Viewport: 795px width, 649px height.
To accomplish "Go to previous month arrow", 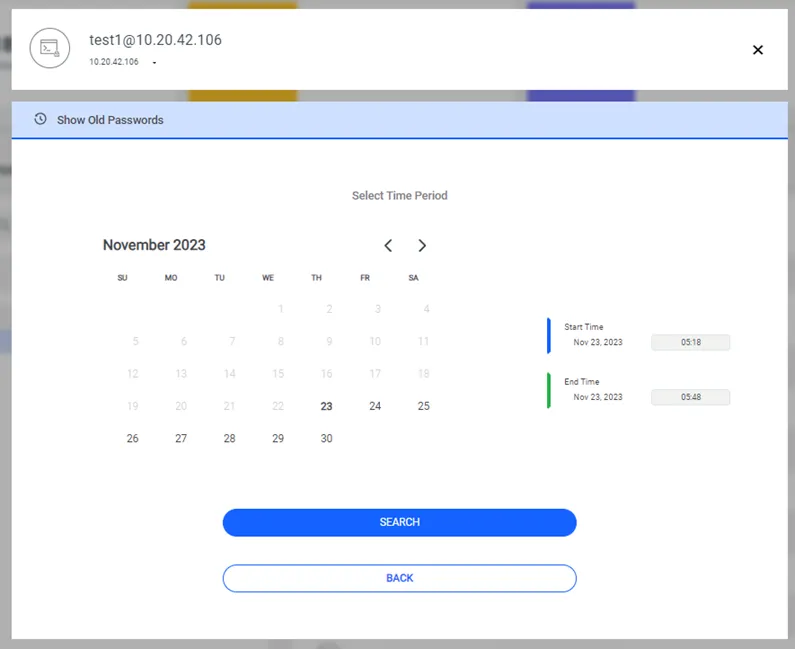I will coord(388,245).
